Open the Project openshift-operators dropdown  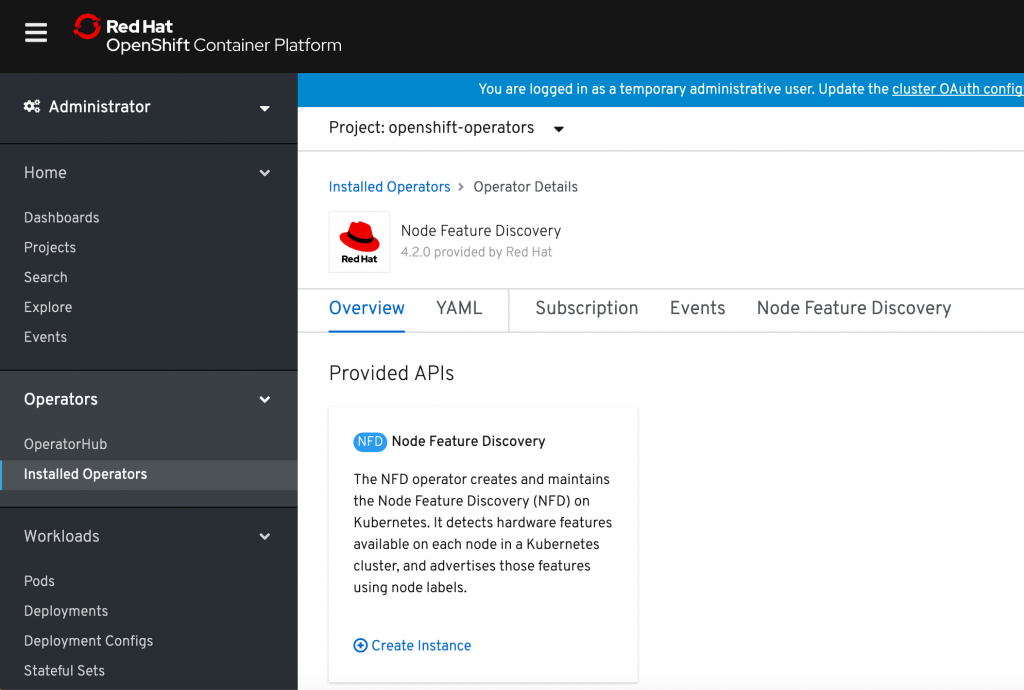(x=446, y=128)
